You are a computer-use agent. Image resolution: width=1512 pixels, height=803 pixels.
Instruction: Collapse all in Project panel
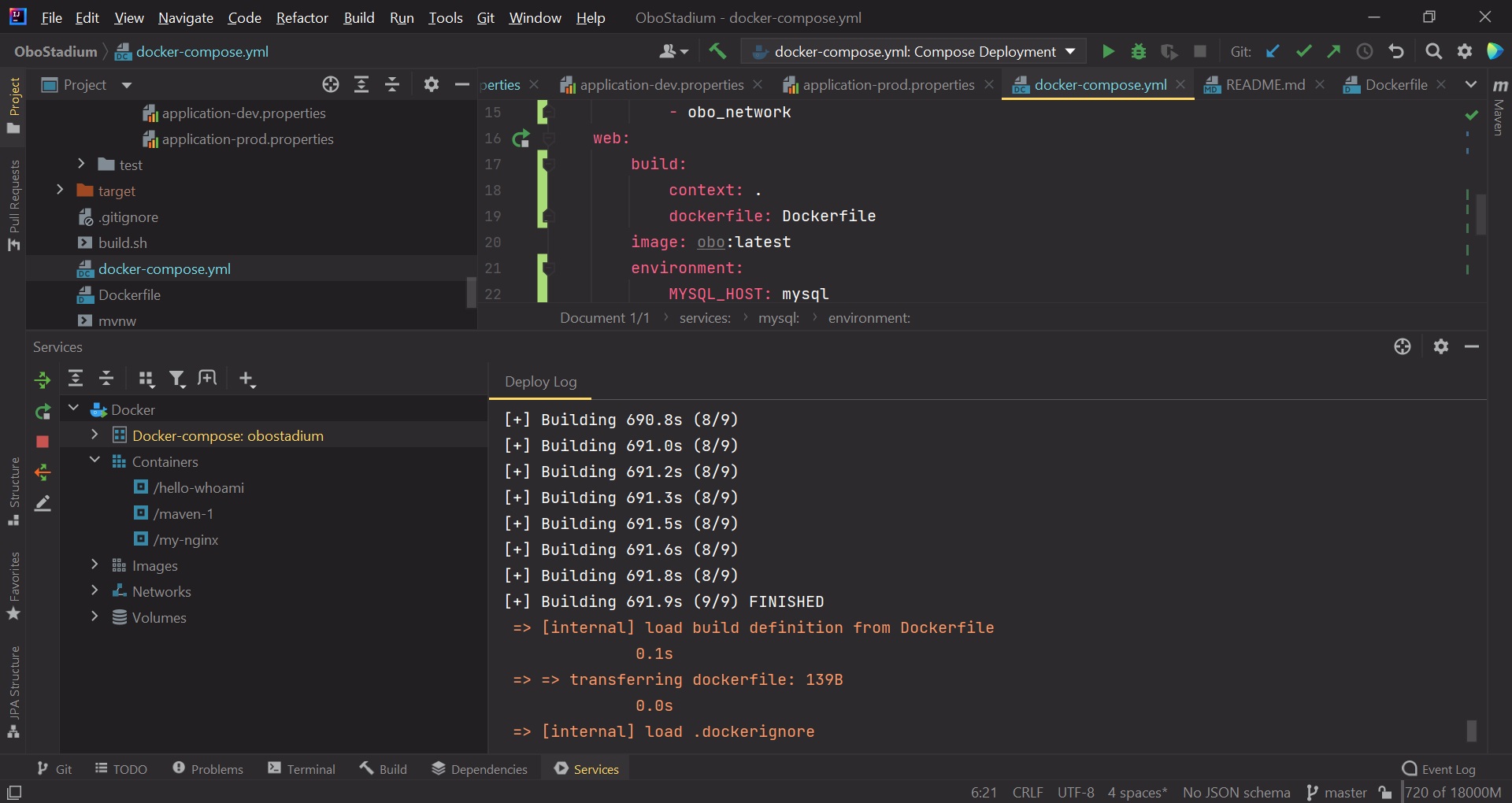point(392,84)
